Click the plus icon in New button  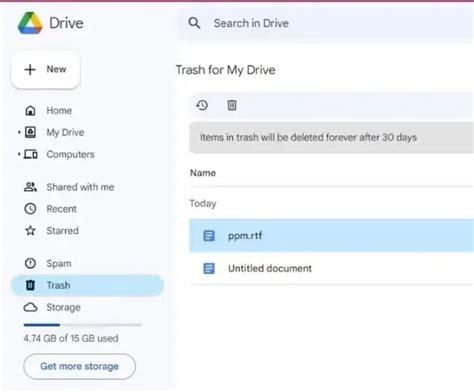pyautogui.click(x=30, y=69)
